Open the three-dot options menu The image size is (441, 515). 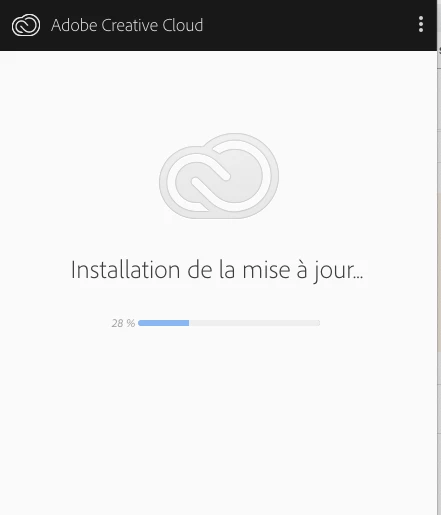coord(421,24)
